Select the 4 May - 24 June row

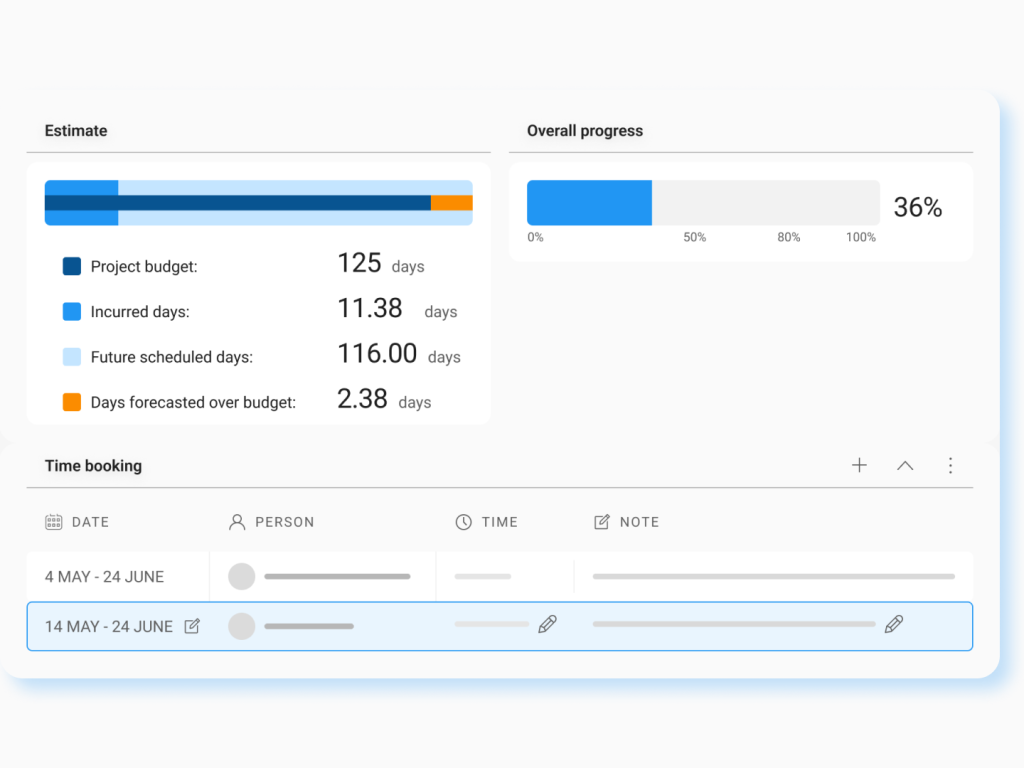[104, 577]
